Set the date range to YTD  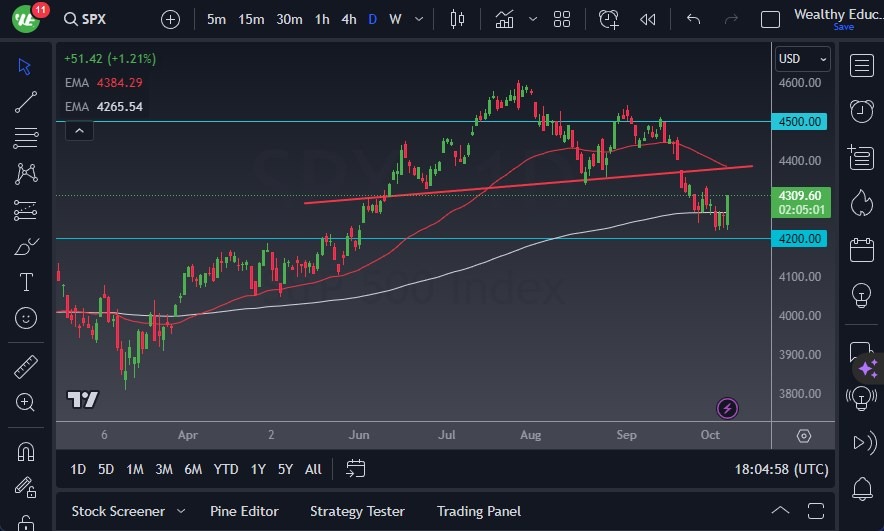click(226, 469)
